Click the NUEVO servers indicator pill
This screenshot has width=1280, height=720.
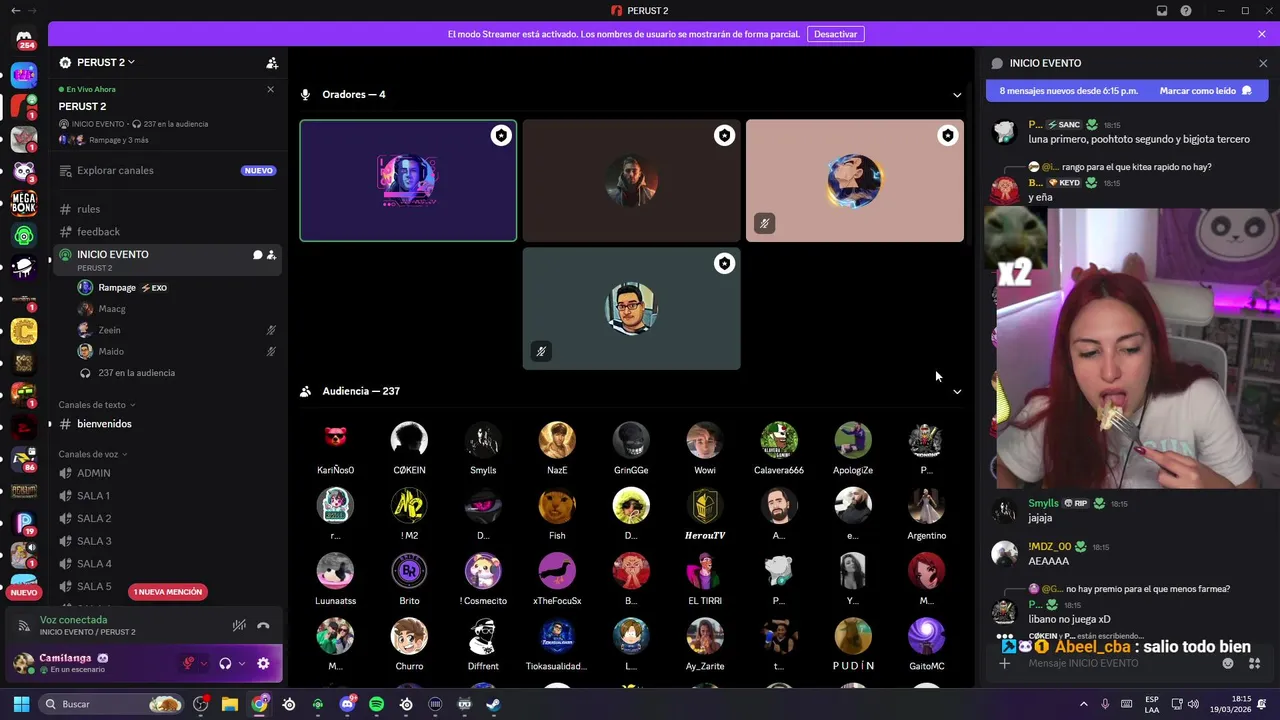click(24, 592)
